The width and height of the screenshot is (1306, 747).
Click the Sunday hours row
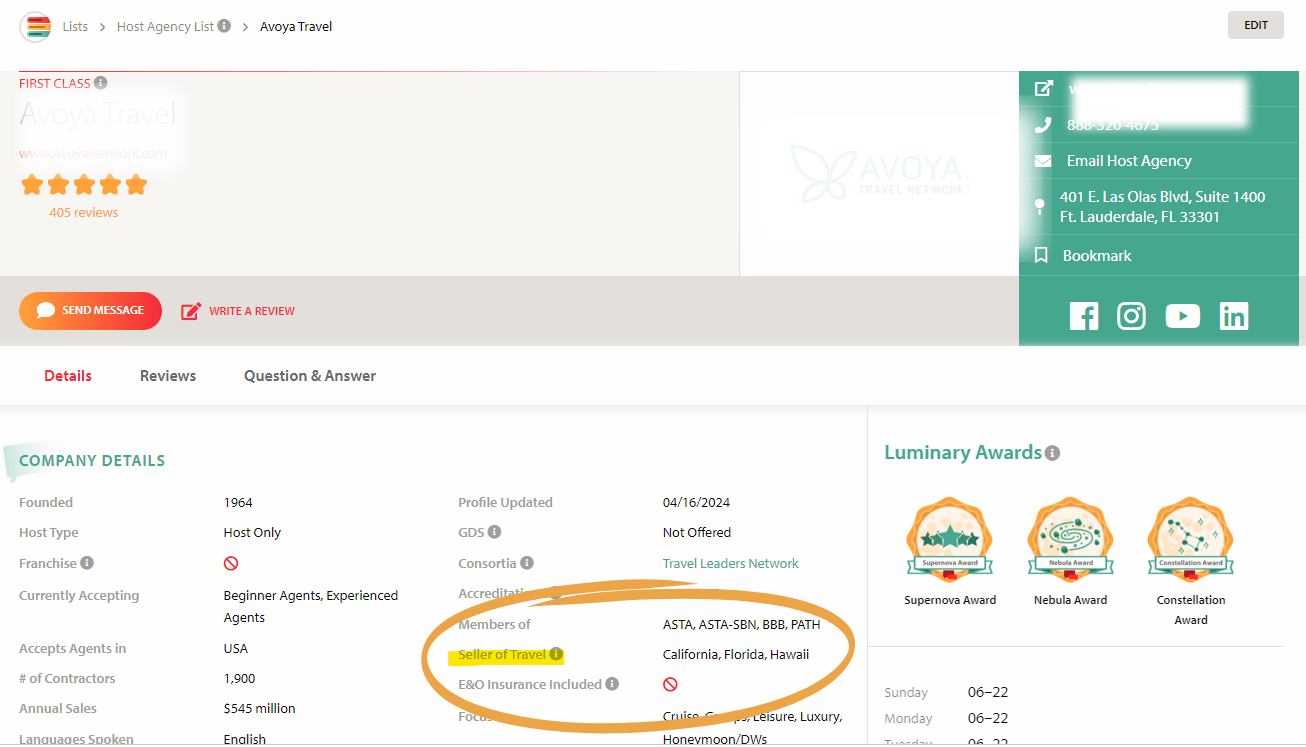pyautogui.click(x=947, y=692)
